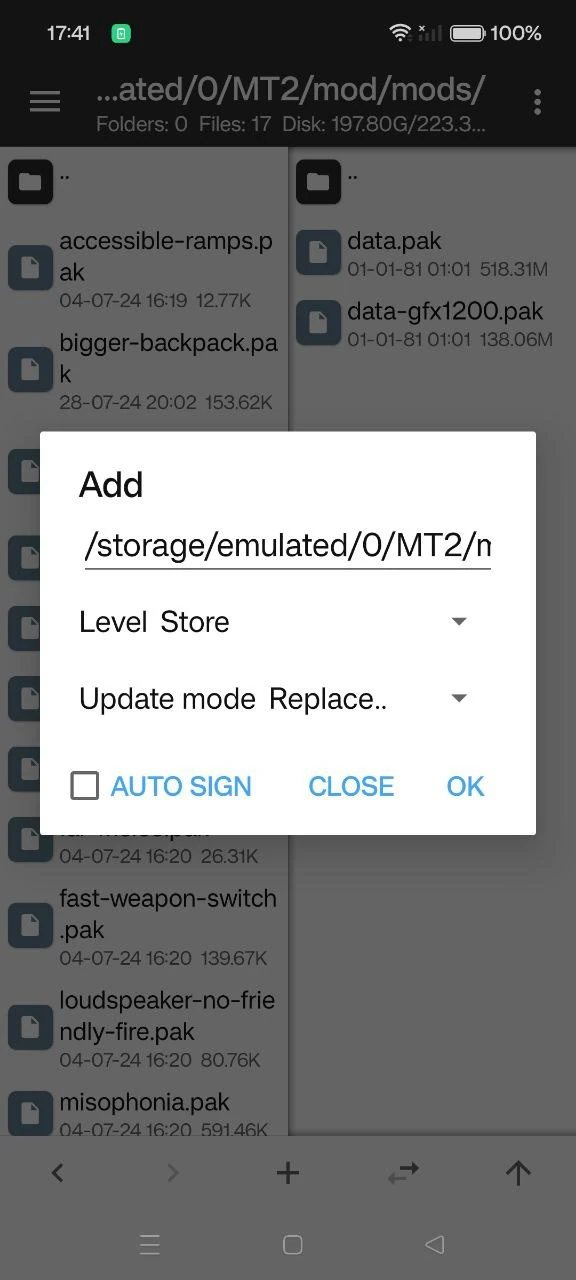The width and height of the screenshot is (576, 1280).
Task: Open parent folder in the right pane
Action: click(432, 182)
